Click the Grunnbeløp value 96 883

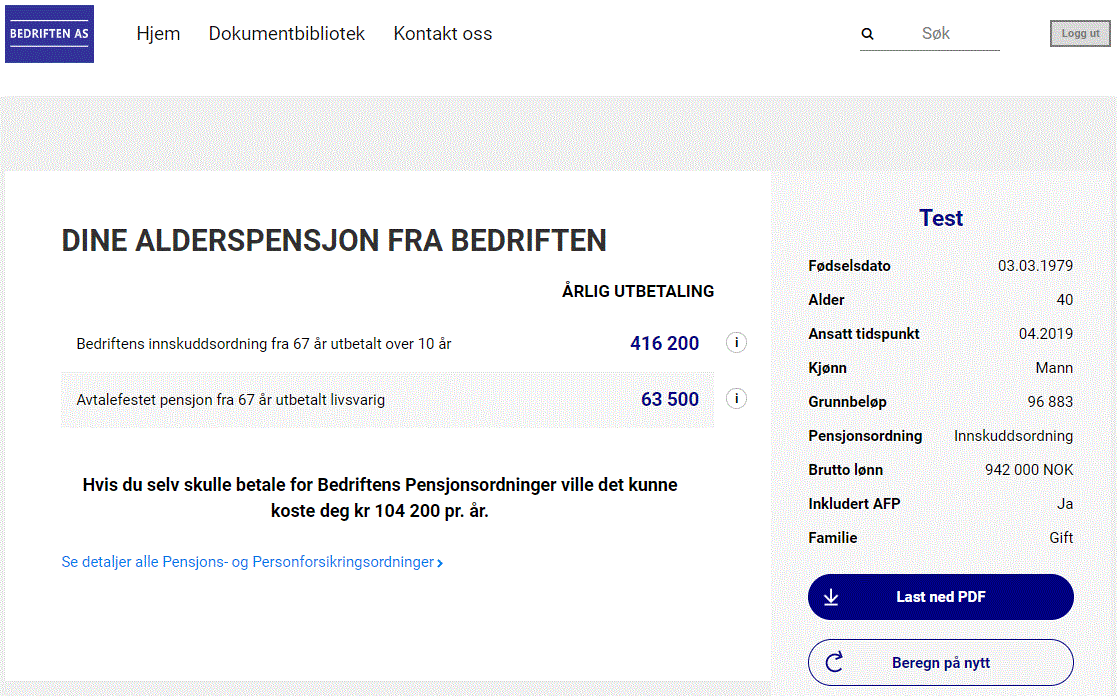1050,402
